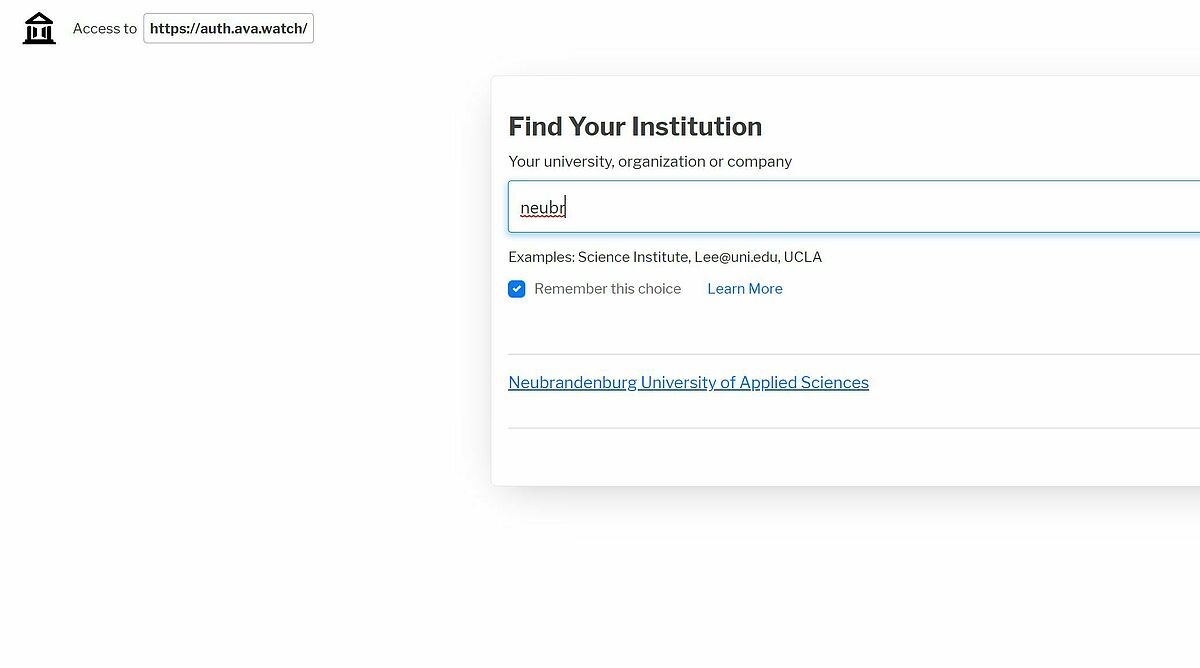Click the divider line below the search result
This screenshot has height=668, width=1200.
(854, 428)
